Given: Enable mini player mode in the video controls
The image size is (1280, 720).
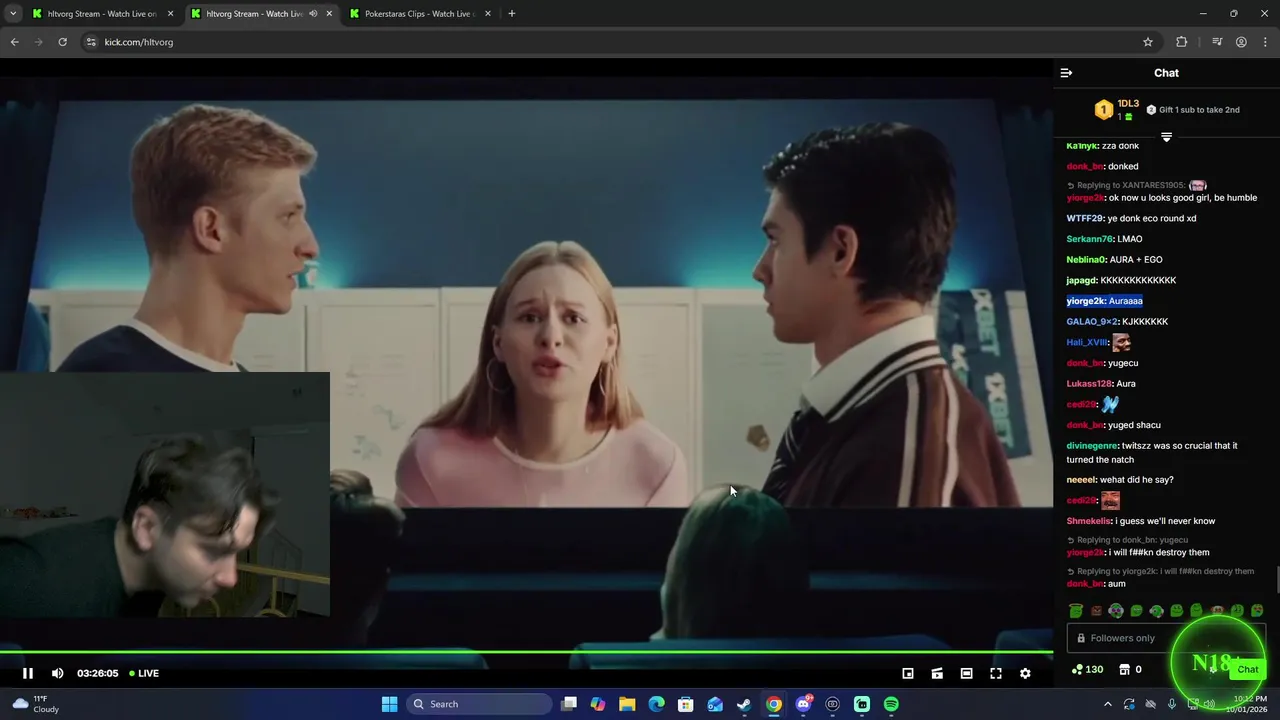Looking at the screenshot, I should click(908, 673).
